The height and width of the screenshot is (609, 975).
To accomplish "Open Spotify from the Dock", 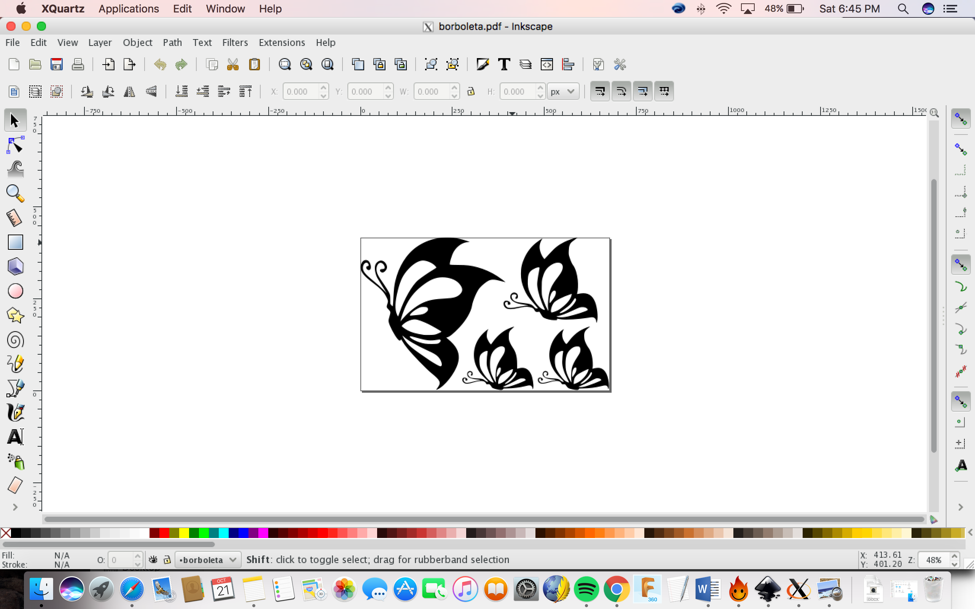I will pyautogui.click(x=586, y=588).
